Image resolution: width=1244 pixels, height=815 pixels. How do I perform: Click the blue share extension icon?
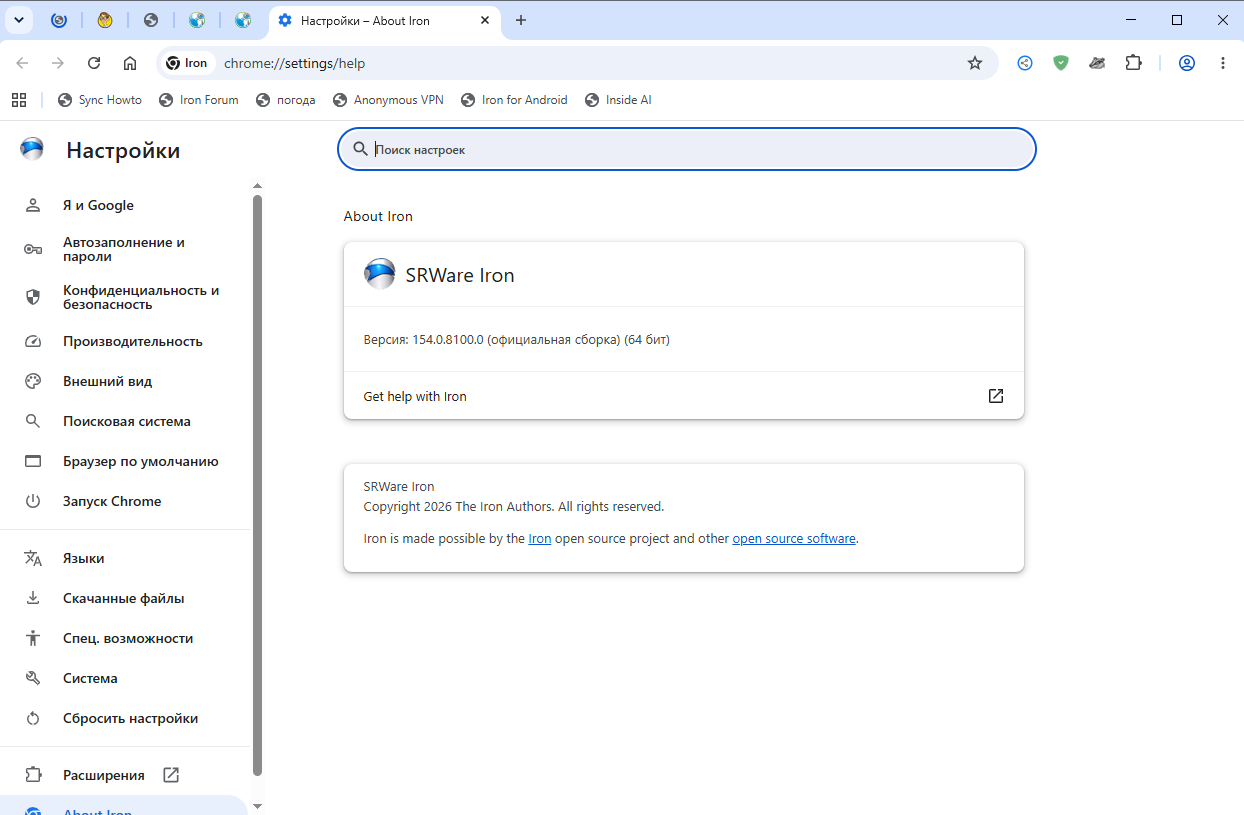coord(1025,63)
